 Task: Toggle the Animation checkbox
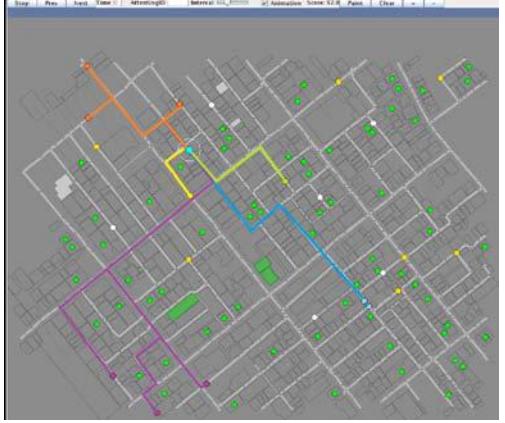click(264, 3)
